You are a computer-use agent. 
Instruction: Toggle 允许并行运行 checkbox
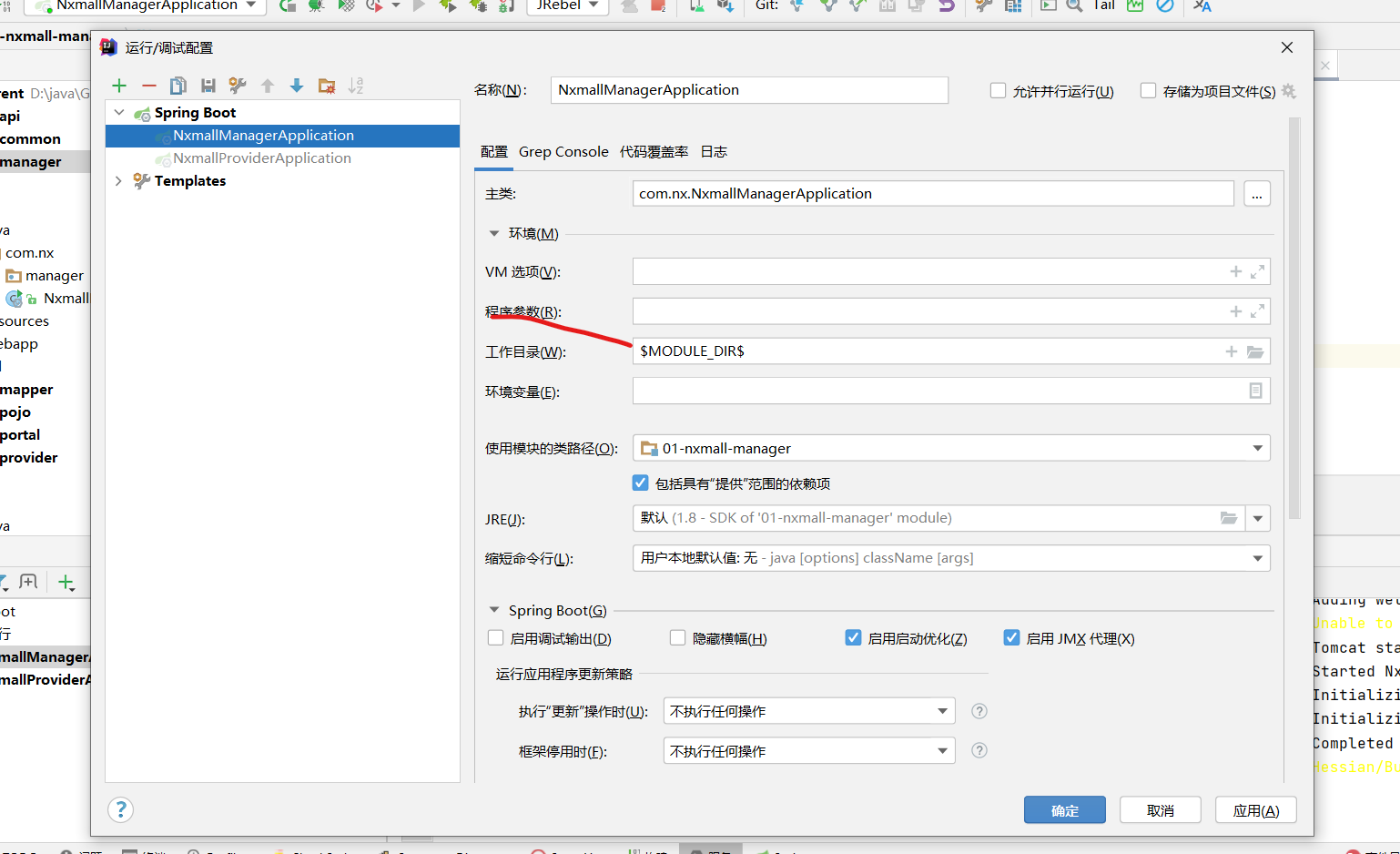coord(998,91)
